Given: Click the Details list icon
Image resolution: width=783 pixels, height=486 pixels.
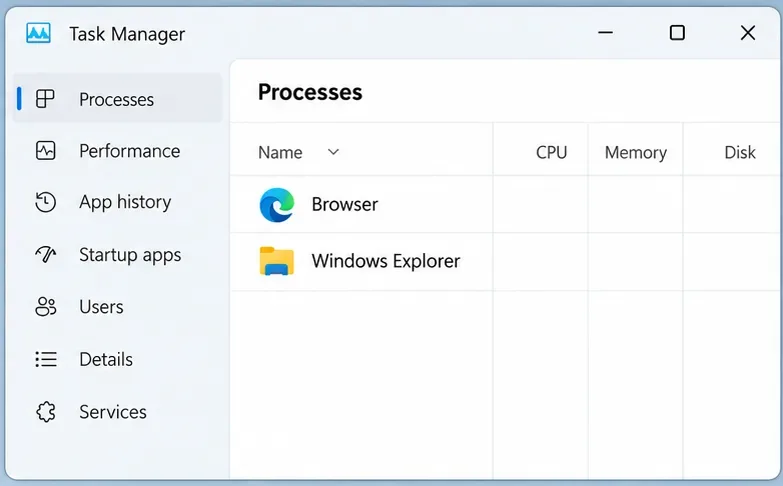Looking at the screenshot, I should [46, 359].
